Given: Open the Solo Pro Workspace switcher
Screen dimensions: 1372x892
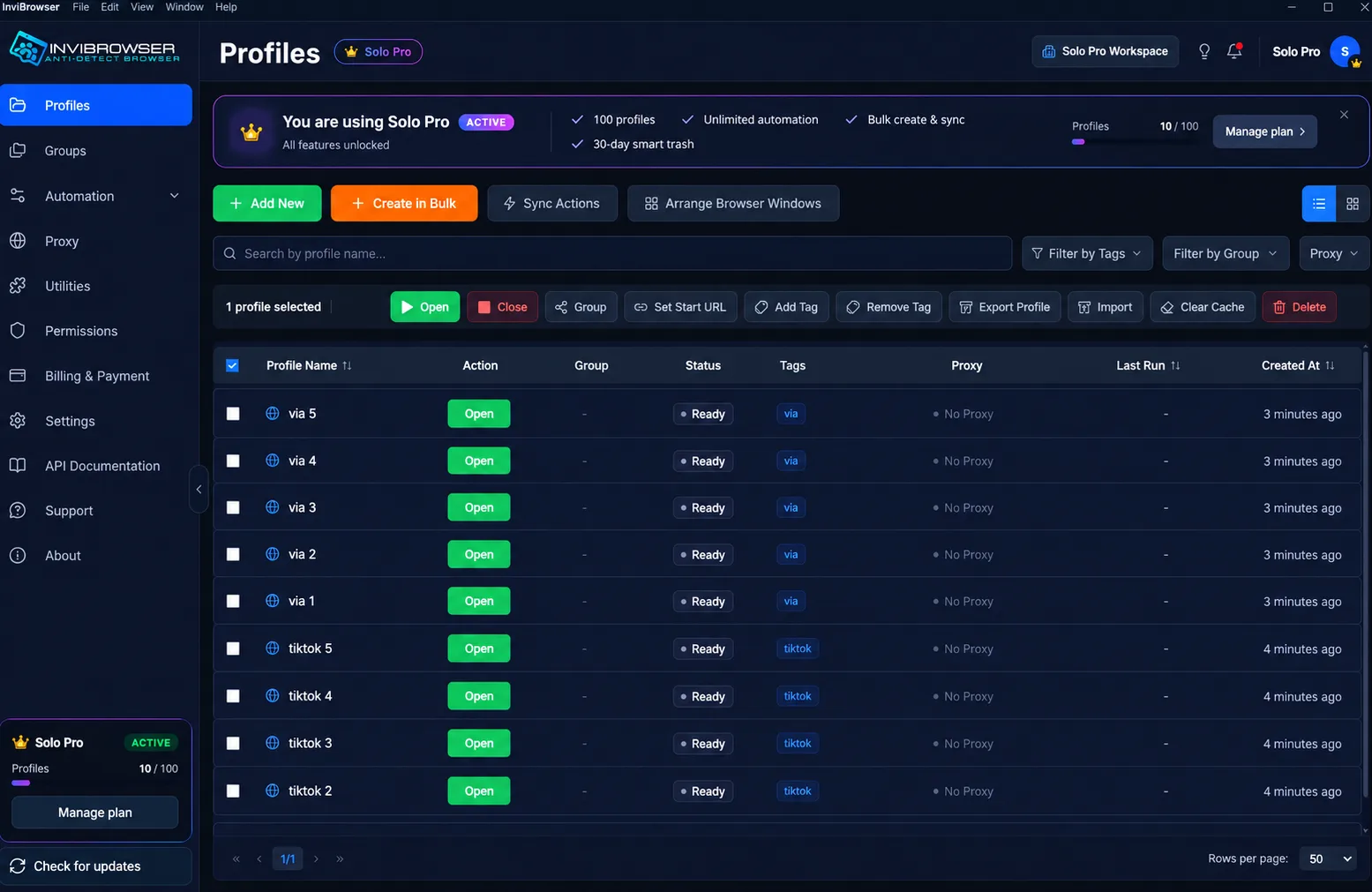Looking at the screenshot, I should click(1105, 51).
